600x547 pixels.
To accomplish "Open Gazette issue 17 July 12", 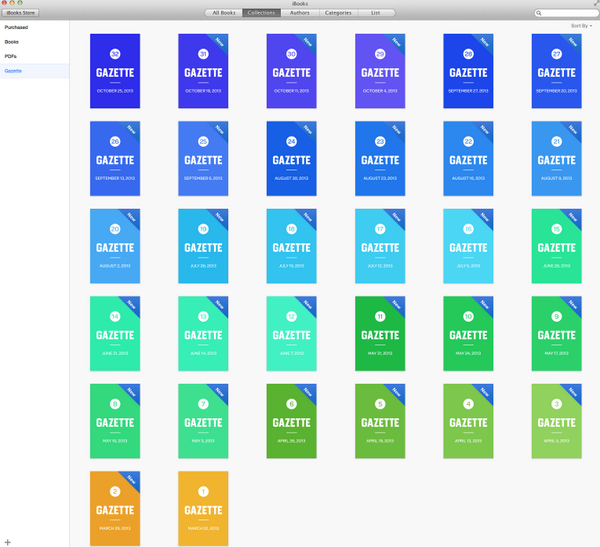I will 380,246.
